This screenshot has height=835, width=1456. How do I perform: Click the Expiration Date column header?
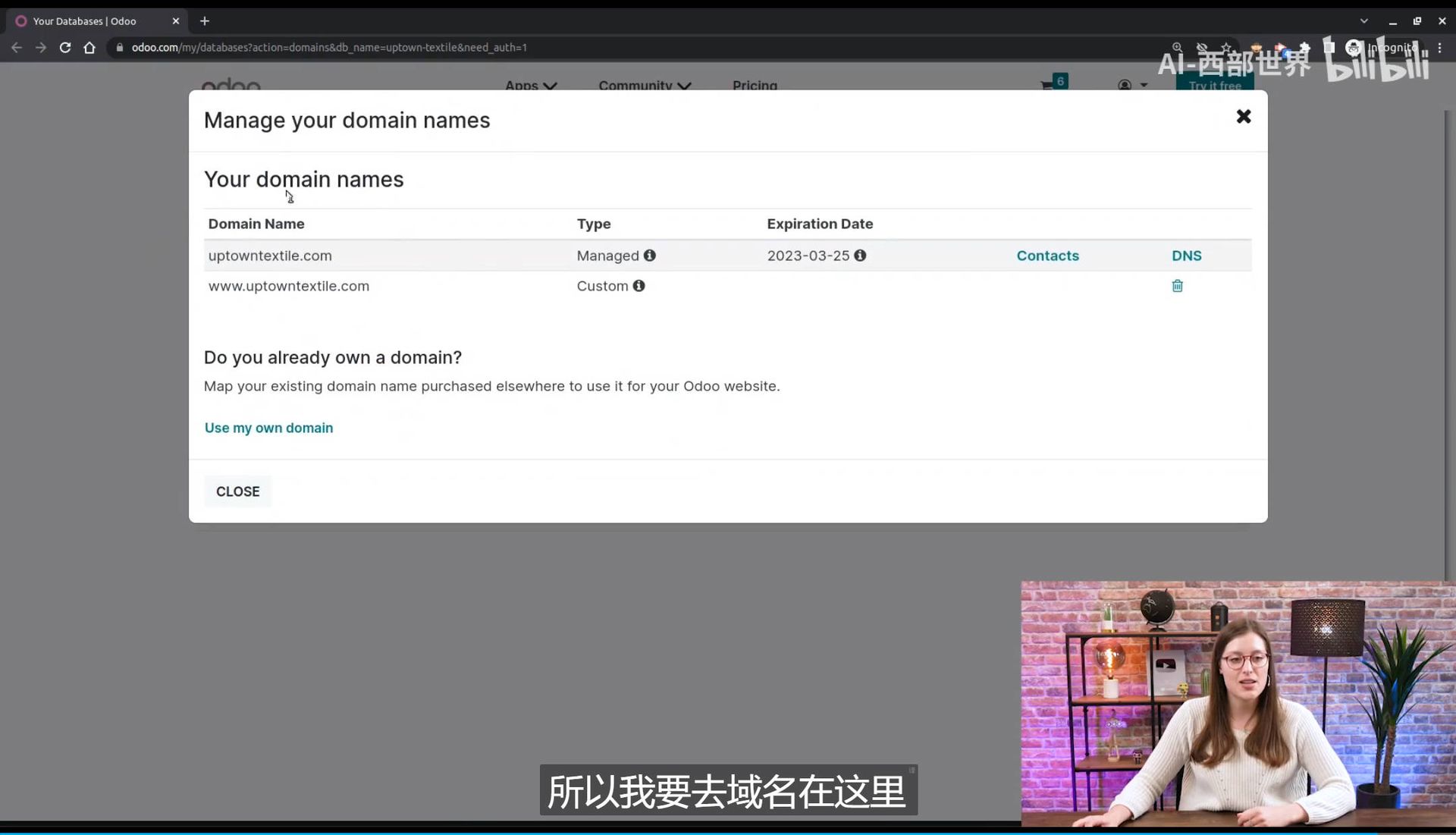(820, 224)
